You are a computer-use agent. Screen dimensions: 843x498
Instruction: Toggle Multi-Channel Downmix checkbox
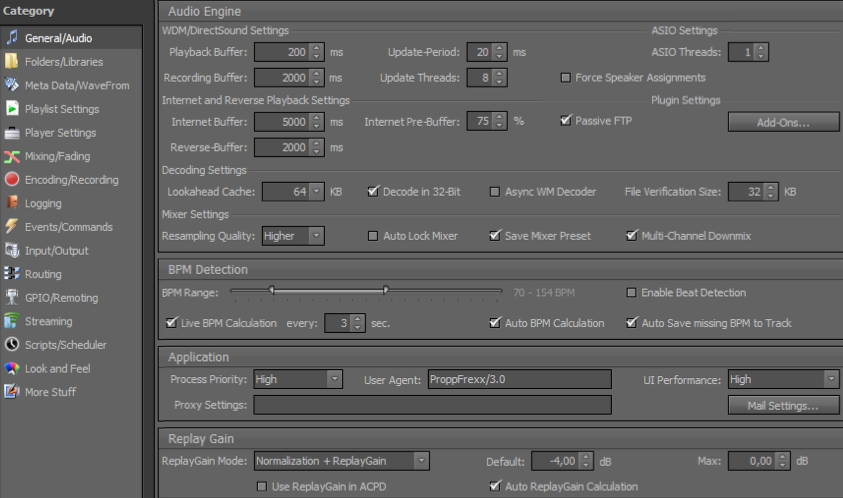[x=632, y=236]
